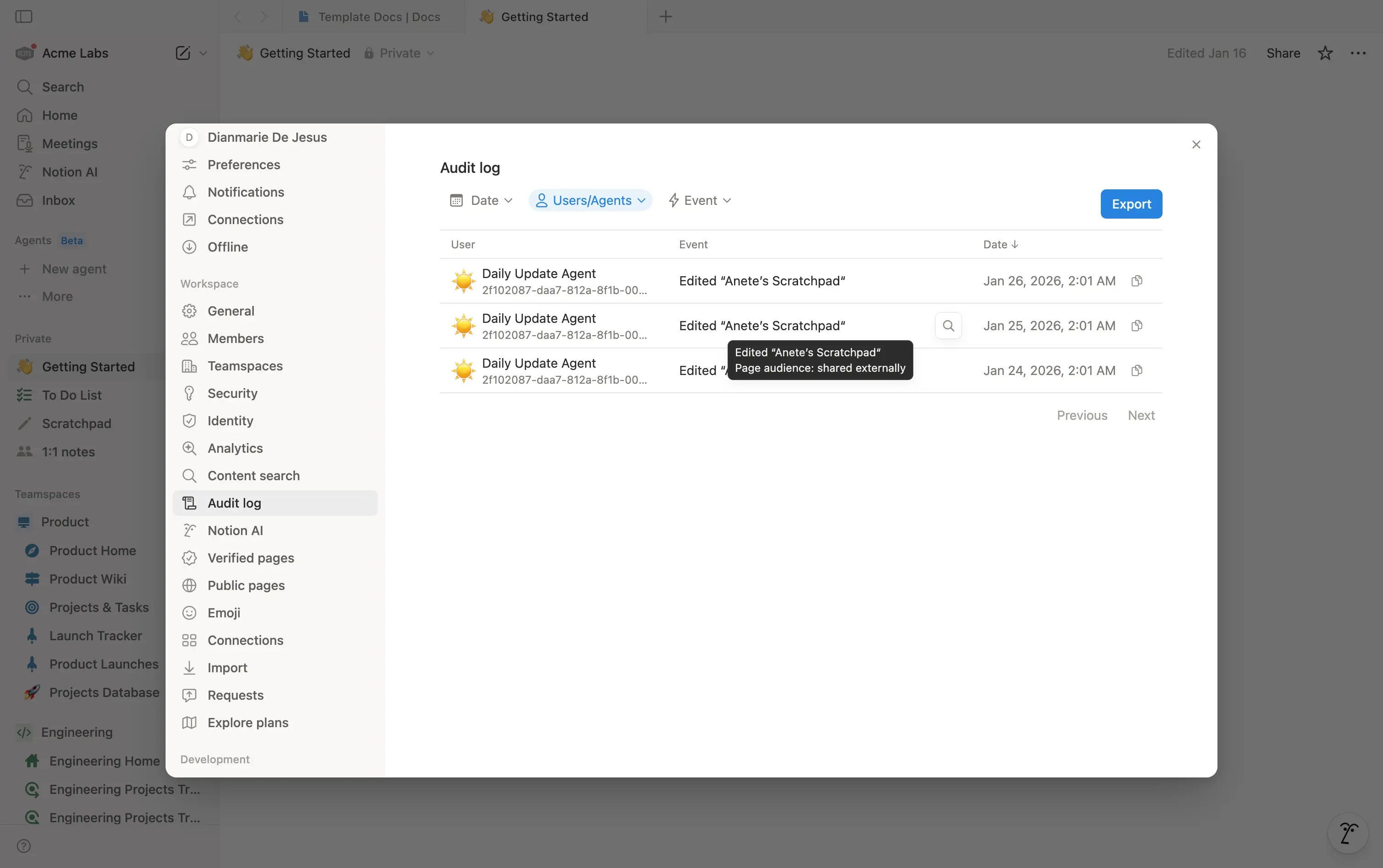Open the Emoji settings section
The height and width of the screenshot is (868, 1383).
pyautogui.click(x=224, y=612)
